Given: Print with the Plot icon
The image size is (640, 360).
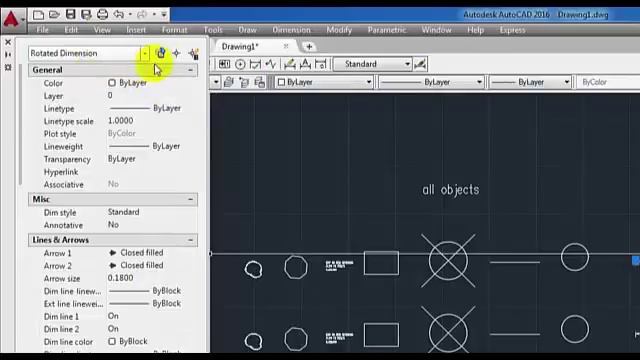Looking at the screenshot, I should coord(102,15).
